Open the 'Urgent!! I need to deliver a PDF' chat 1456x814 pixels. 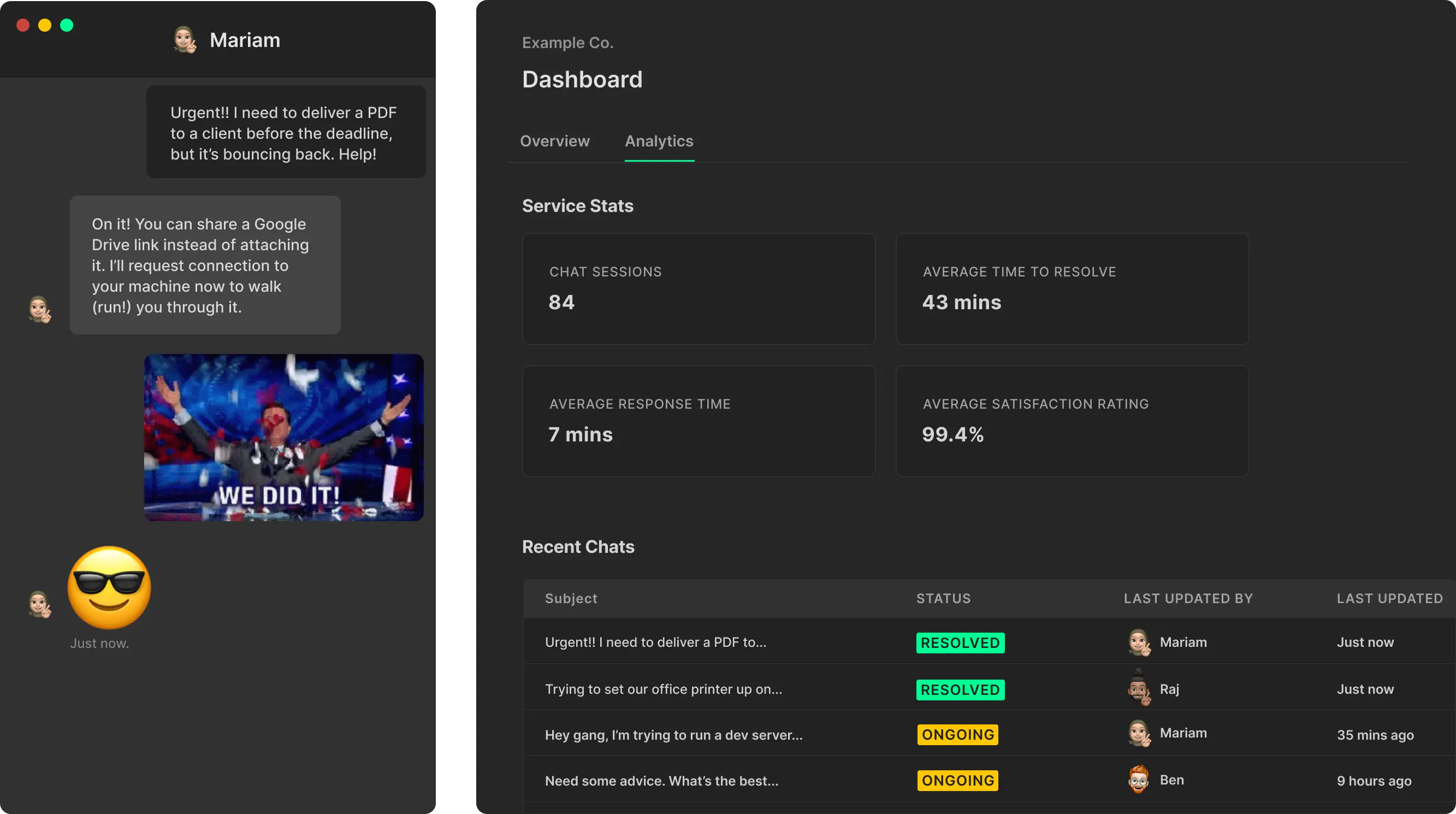655,642
